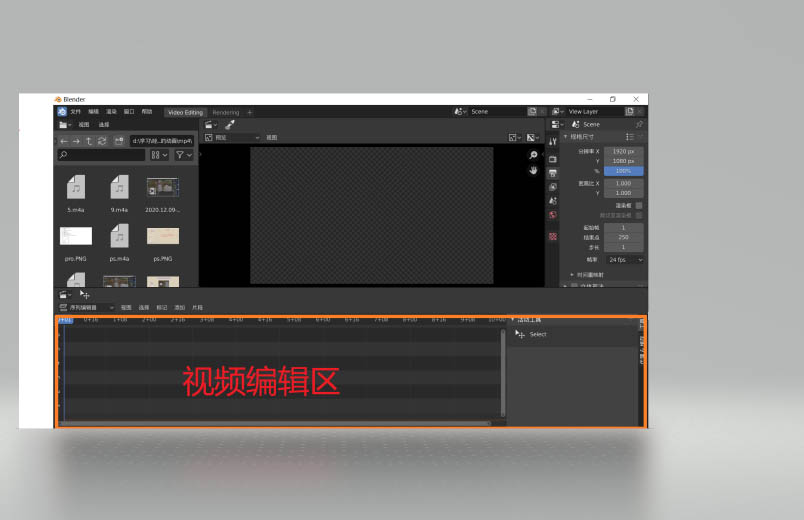Open the View Layer properties tab
The height and width of the screenshot is (520, 804).
pos(553,187)
